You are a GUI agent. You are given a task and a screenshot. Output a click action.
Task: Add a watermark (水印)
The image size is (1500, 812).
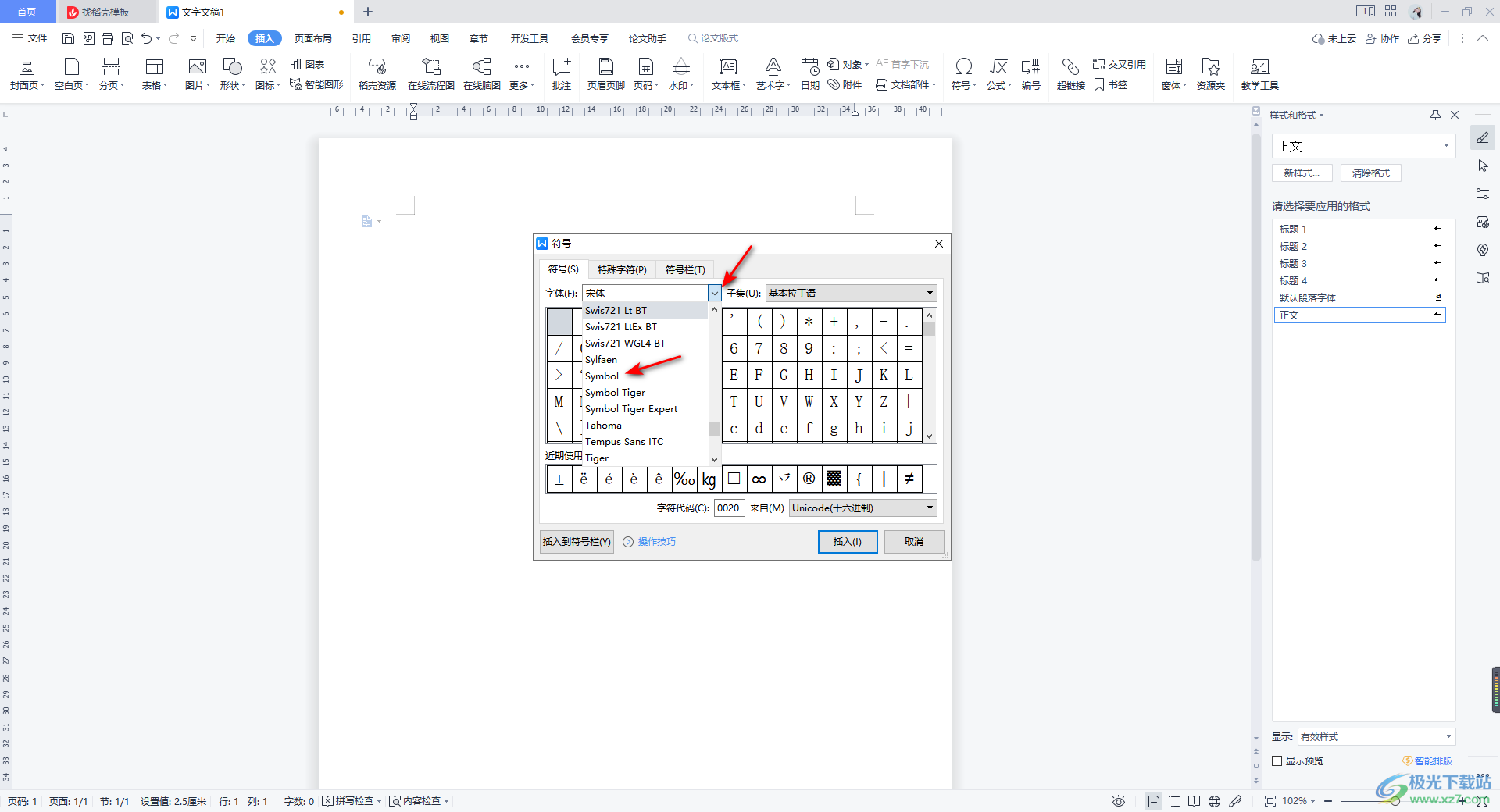click(x=681, y=74)
